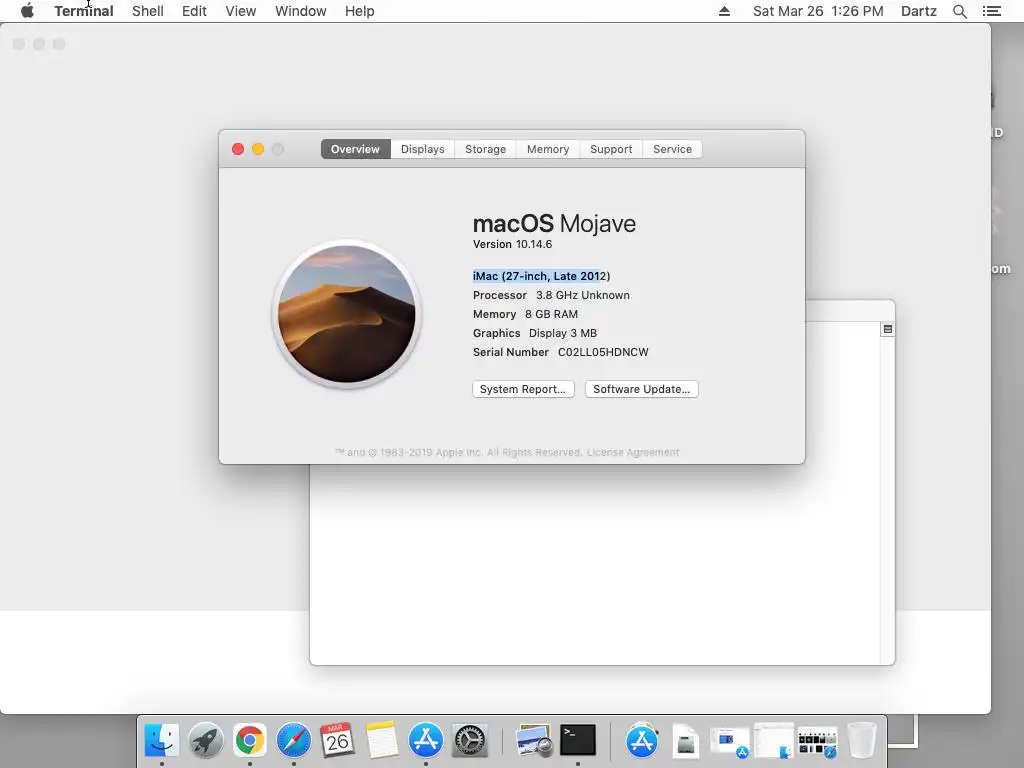
Task: Switch to the Support tab
Action: click(x=611, y=149)
